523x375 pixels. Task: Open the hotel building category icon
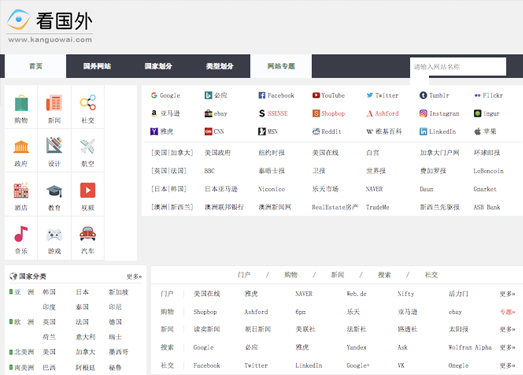coord(21,190)
